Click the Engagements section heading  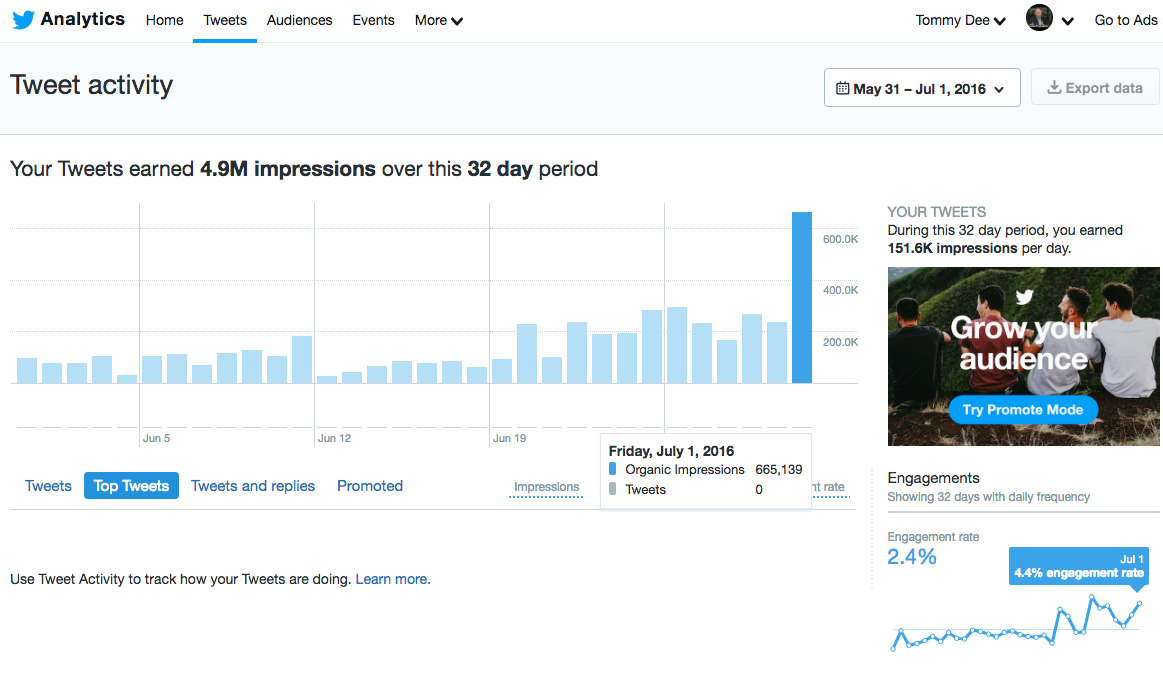[x=933, y=478]
